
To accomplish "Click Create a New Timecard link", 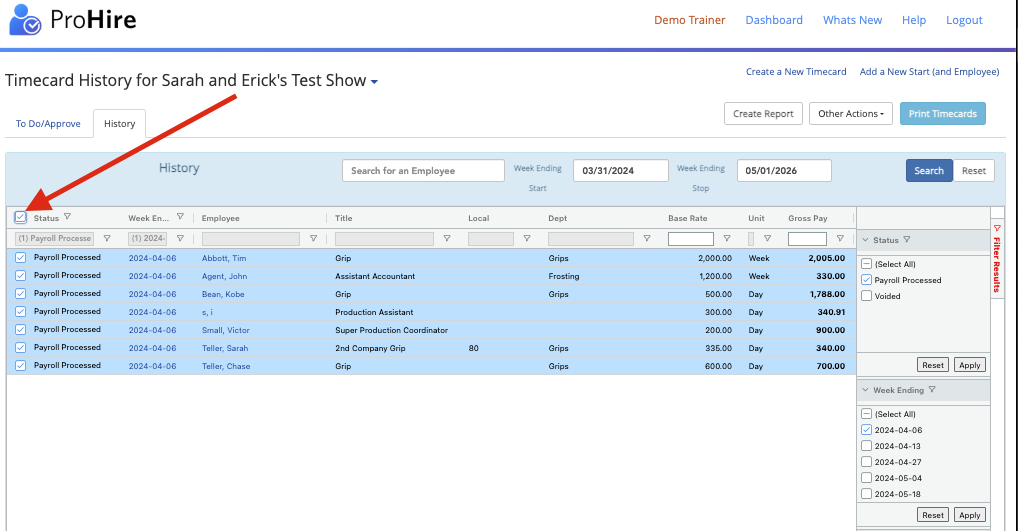I will [796, 71].
